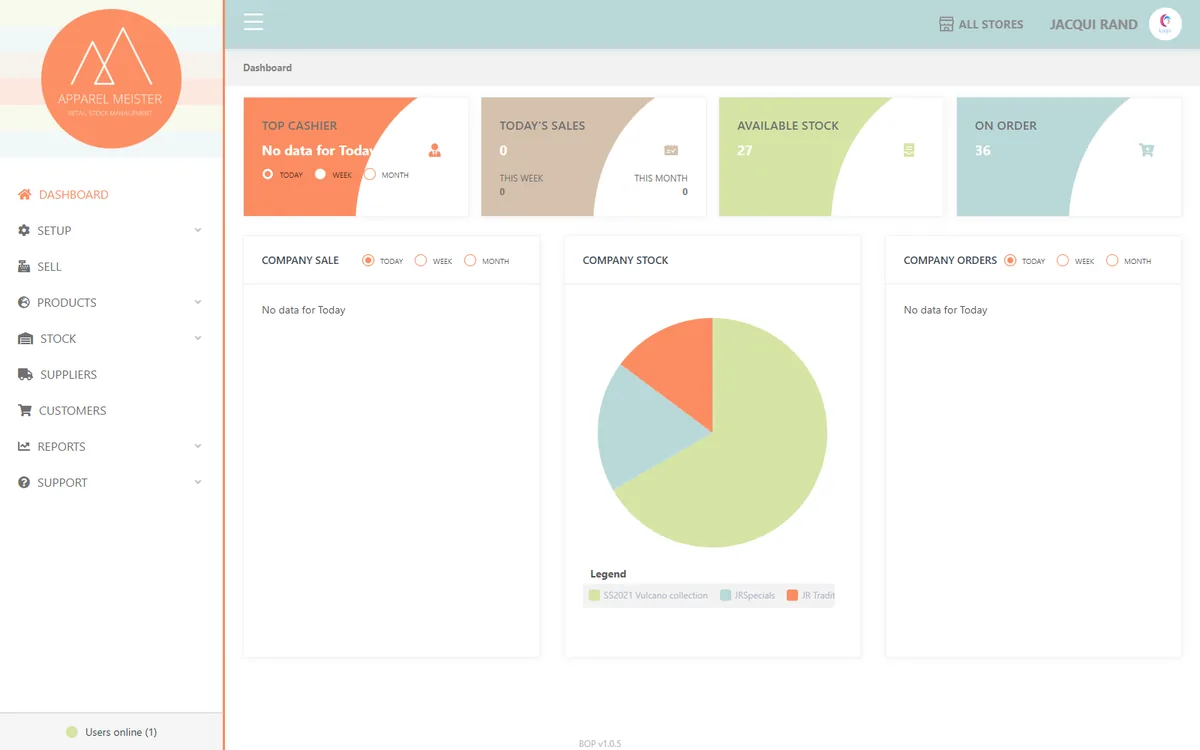Image resolution: width=1200 pixels, height=750 pixels.
Task: Click the Setup gear icon
Action: [x=24, y=230]
